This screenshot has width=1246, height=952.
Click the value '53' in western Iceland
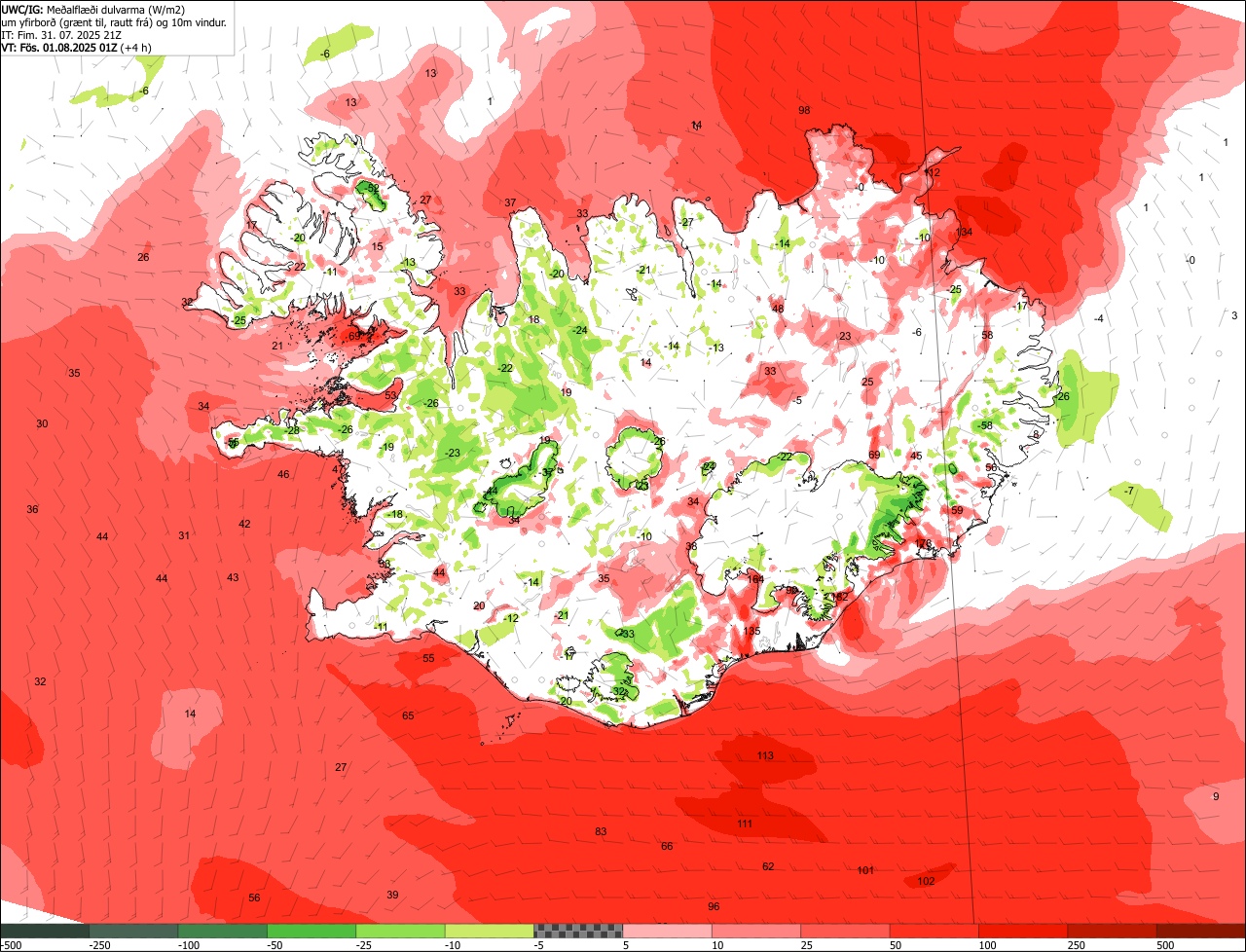pos(390,395)
